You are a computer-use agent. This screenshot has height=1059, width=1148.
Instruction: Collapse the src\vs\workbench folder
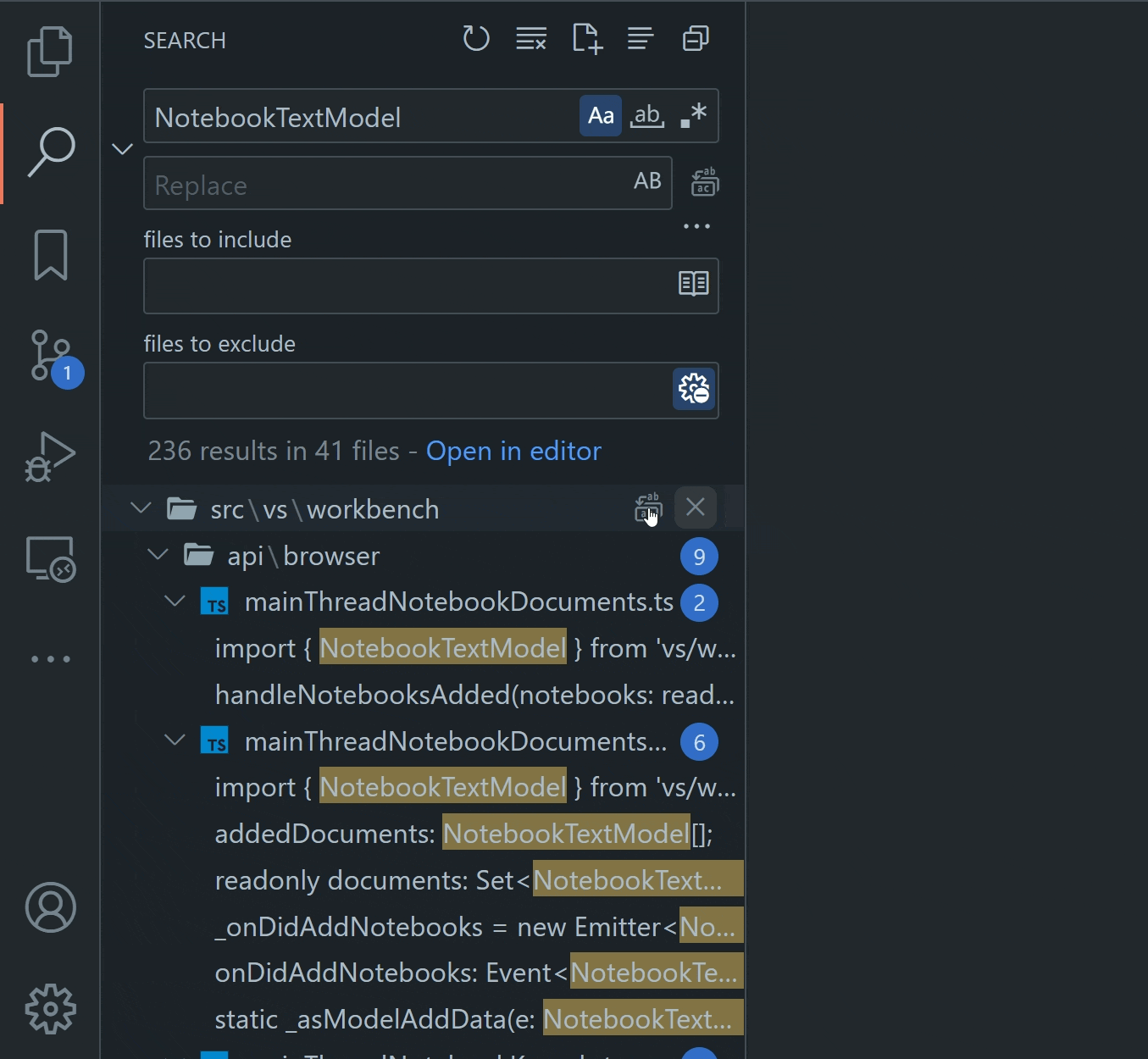(x=141, y=508)
